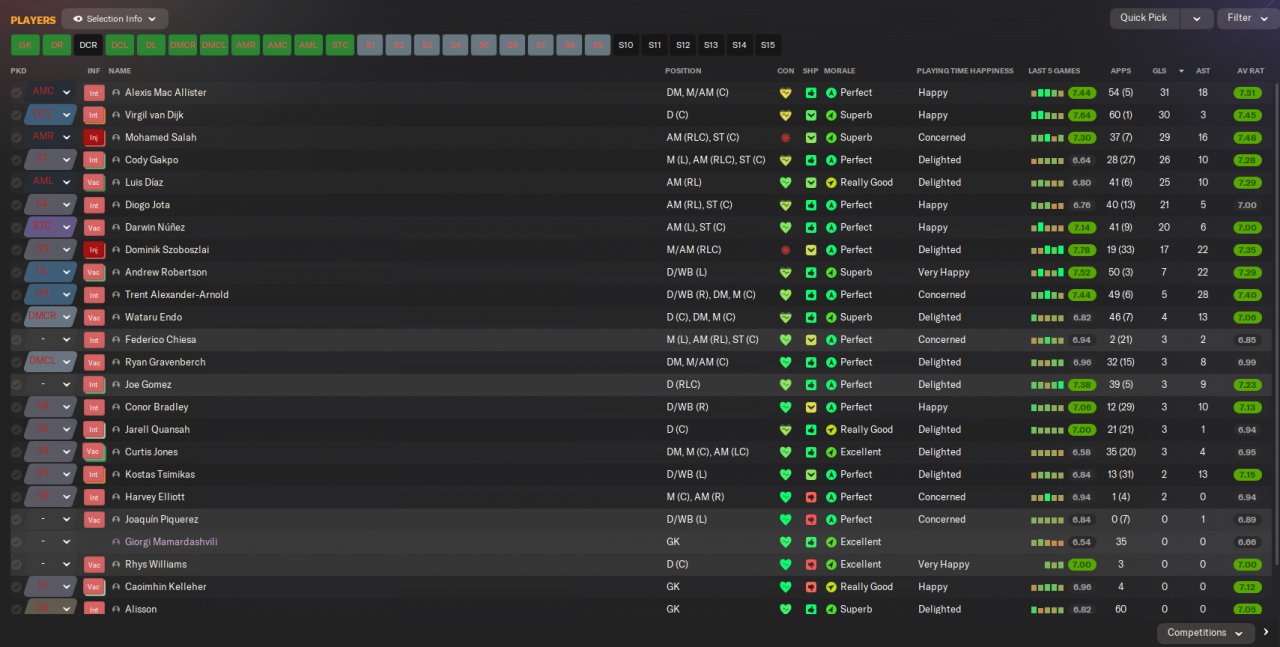Click Int status badge for Alexis Mac Allister
1280x647 pixels.
point(94,93)
